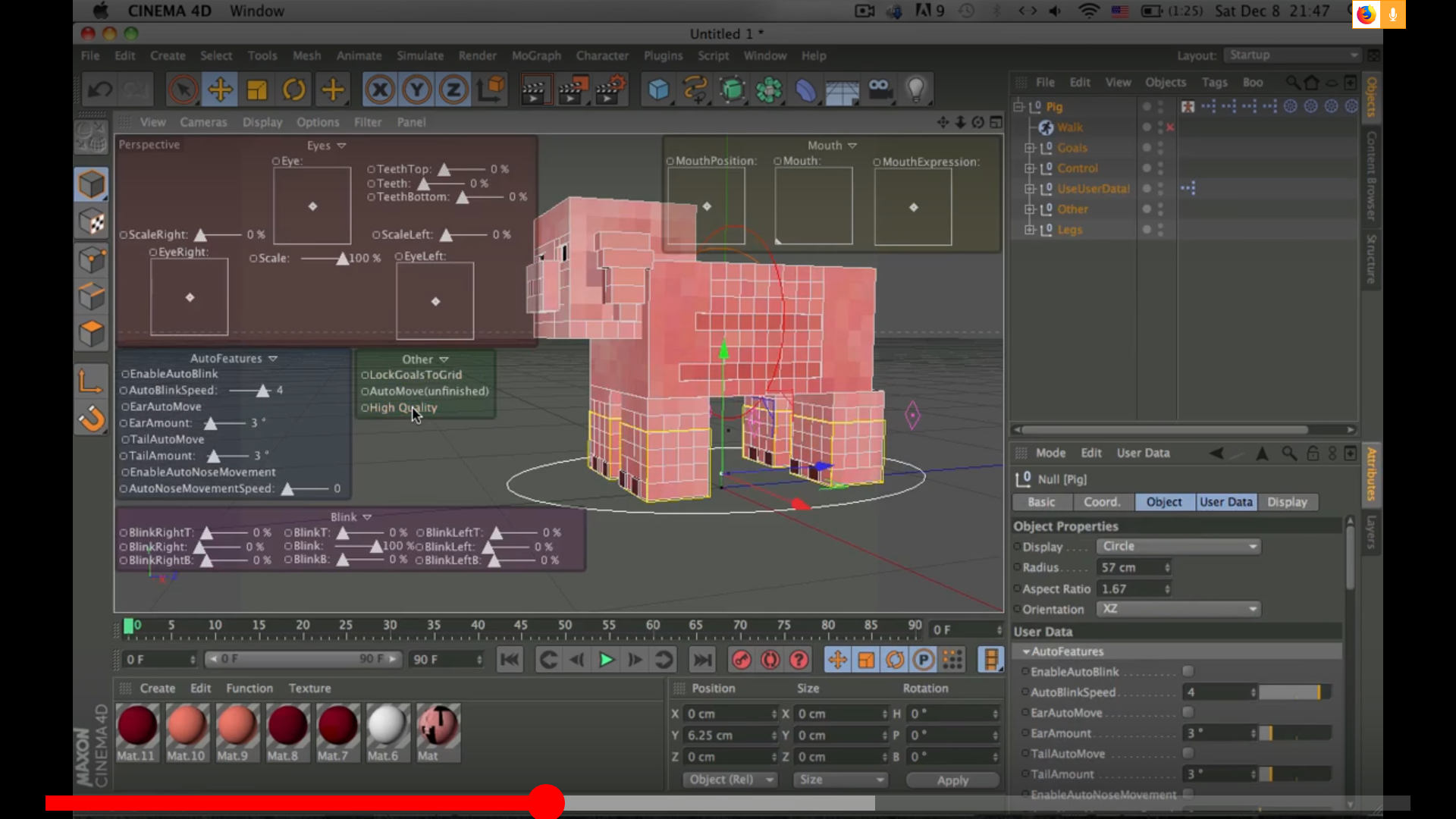Viewport: 1456px width, 819px height.
Task: Toggle EnableAutoBlink checkbox in Attributes
Action: pyautogui.click(x=1188, y=671)
